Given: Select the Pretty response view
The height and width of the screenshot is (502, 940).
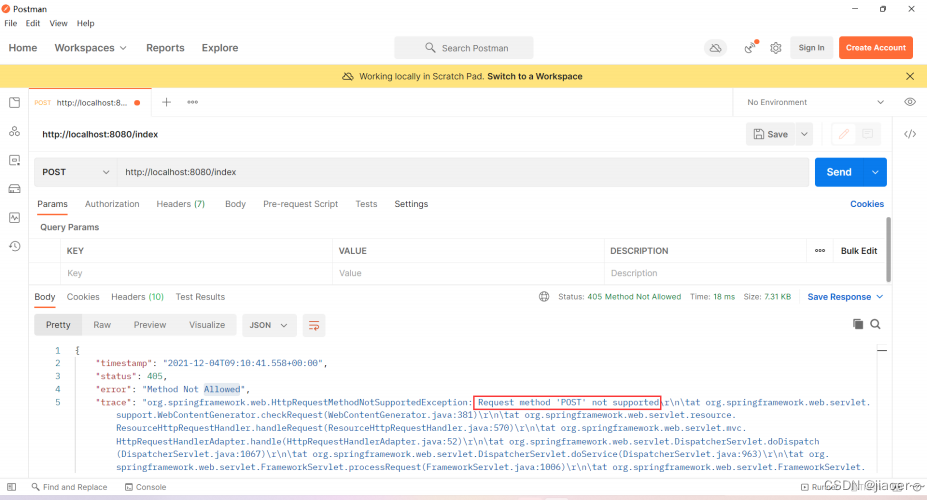Looking at the screenshot, I should tap(58, 326).
